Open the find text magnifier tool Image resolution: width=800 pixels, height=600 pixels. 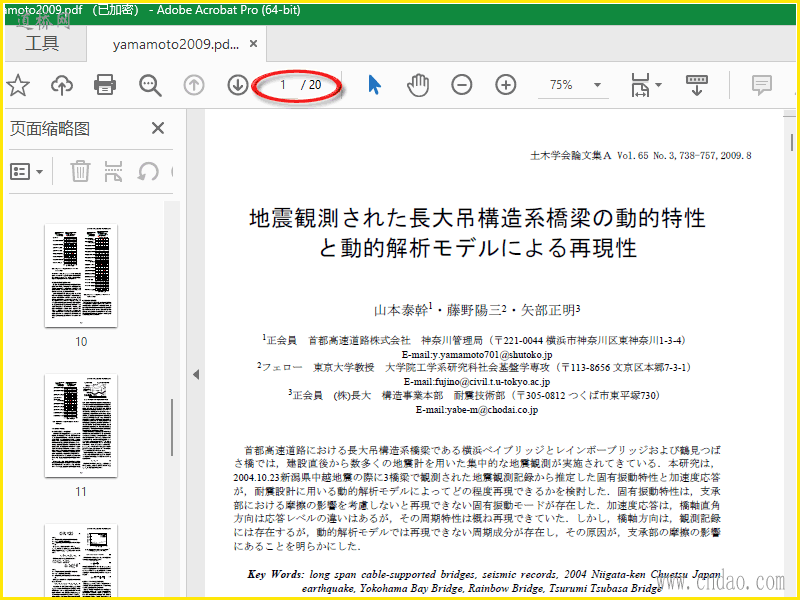(x=151, y=85)
